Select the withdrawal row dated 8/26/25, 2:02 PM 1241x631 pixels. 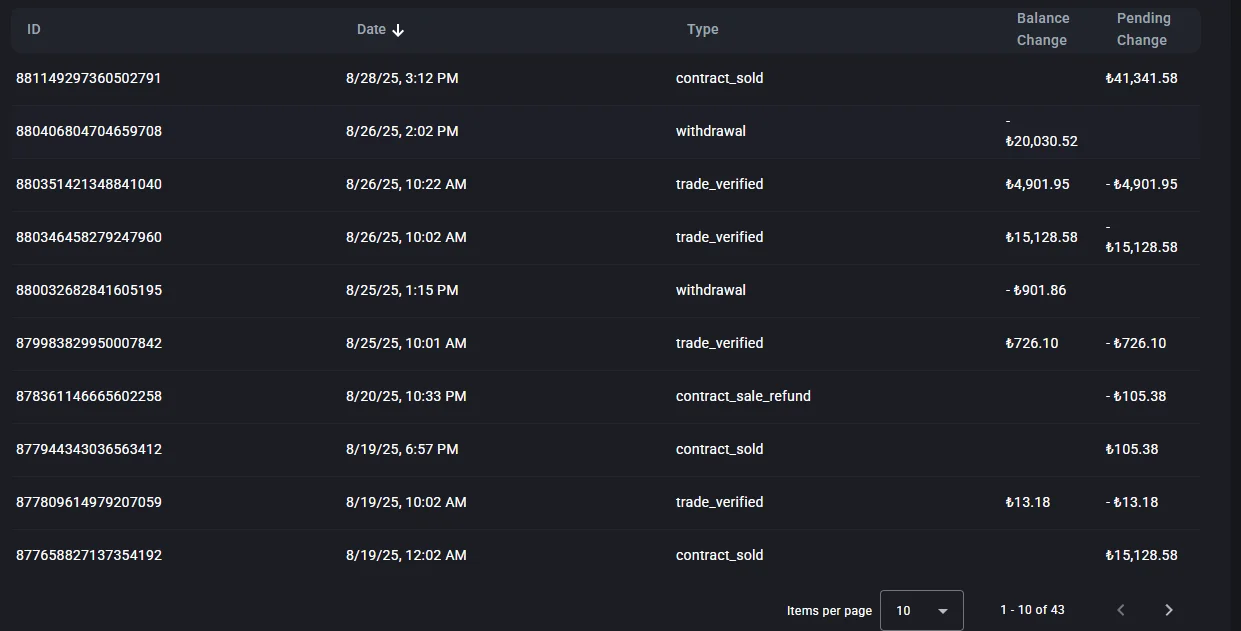pyautogui.click(x=710, y=131)
